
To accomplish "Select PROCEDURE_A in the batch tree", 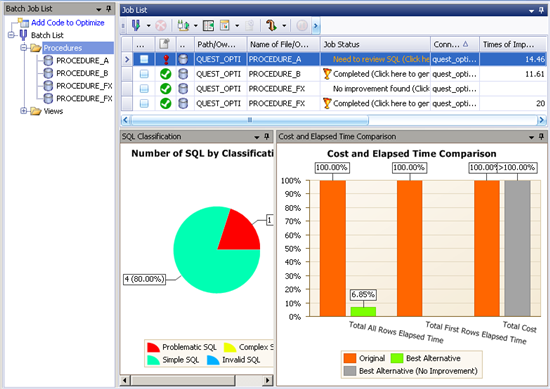I will (82, 61).
